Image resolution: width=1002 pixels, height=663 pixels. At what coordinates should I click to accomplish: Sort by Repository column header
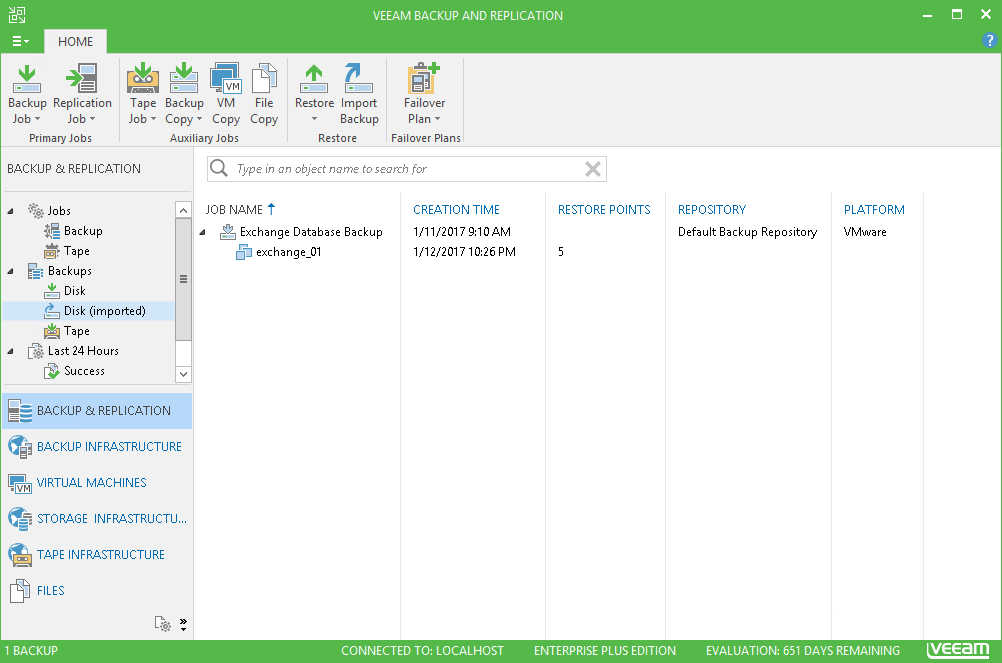pyautogui.click(x=712, y=210)
